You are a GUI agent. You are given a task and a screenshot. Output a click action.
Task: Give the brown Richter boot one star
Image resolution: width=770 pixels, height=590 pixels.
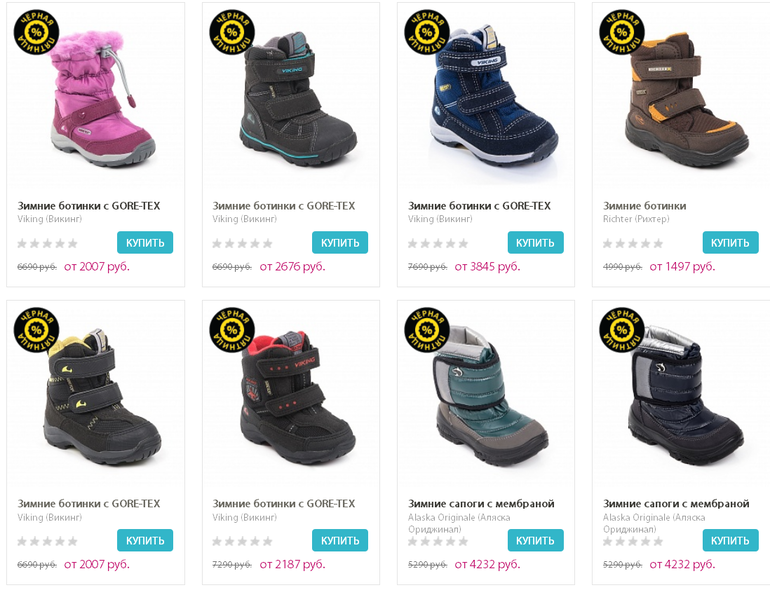pyautogui.click(x=607, y=244)
